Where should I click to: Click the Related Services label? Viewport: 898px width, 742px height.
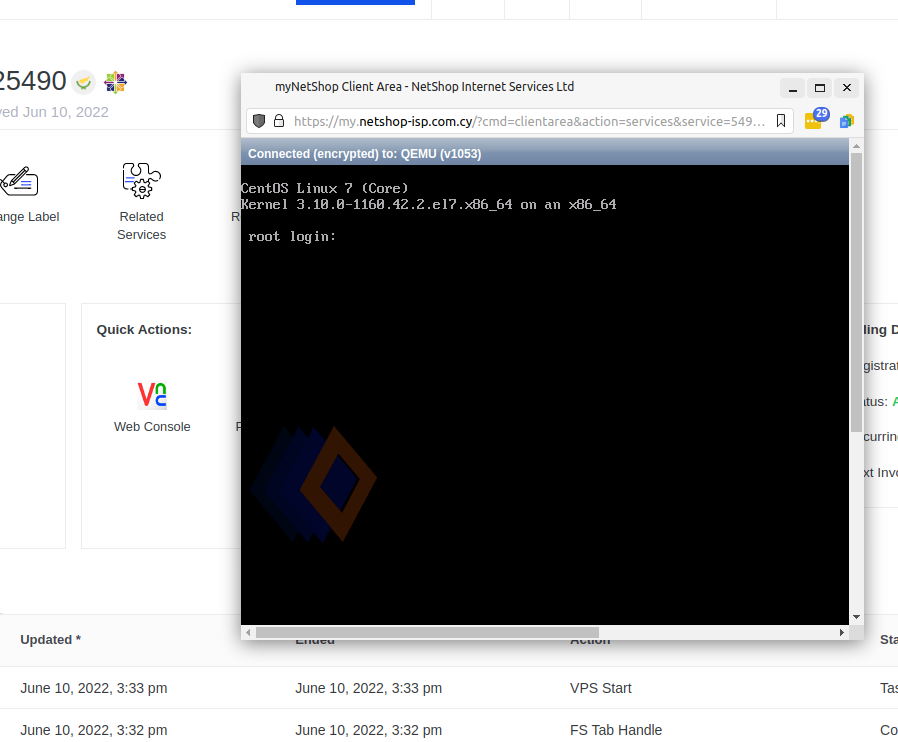pos(141,226)
